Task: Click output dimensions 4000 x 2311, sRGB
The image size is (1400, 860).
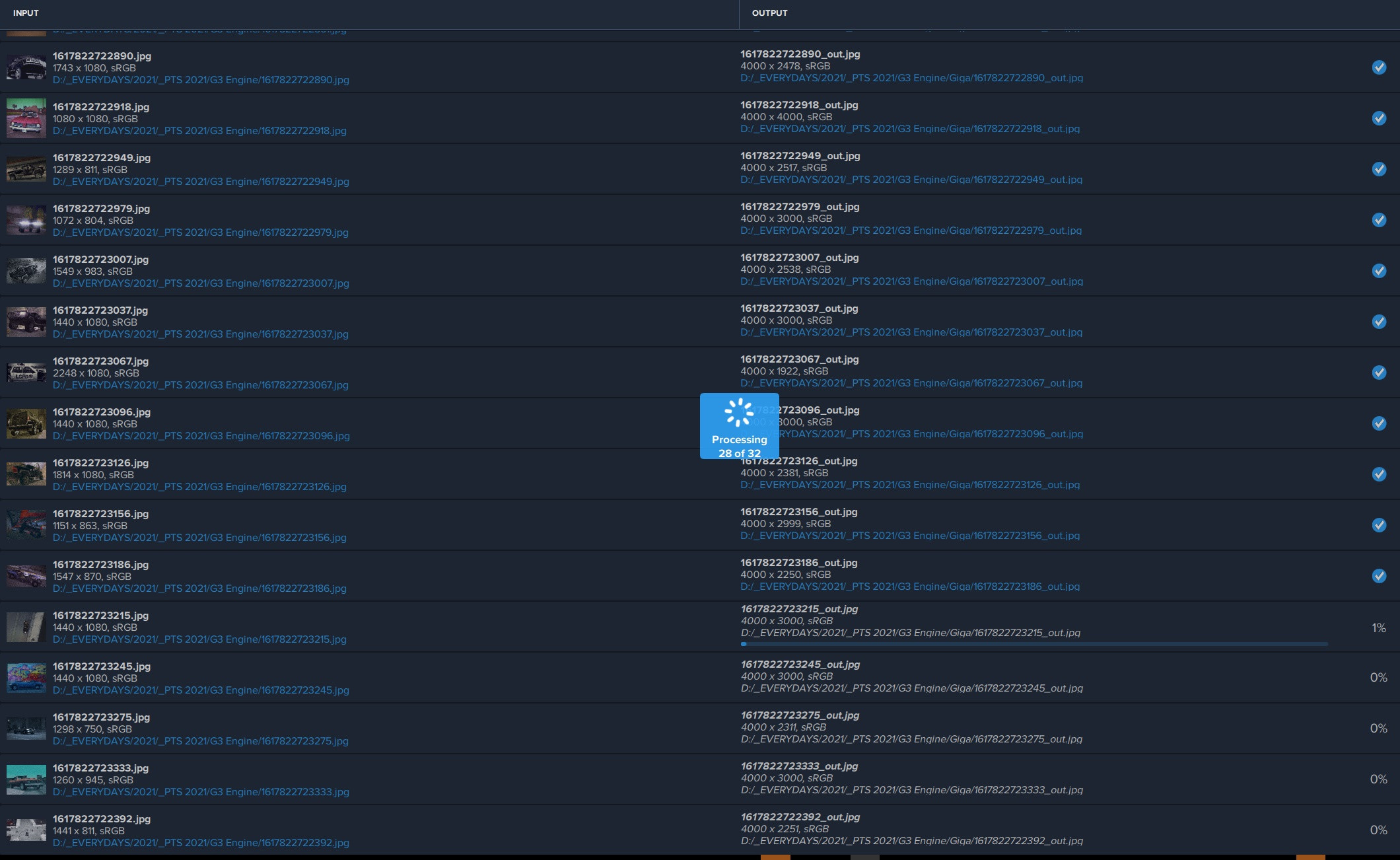Action: point(784,727)
